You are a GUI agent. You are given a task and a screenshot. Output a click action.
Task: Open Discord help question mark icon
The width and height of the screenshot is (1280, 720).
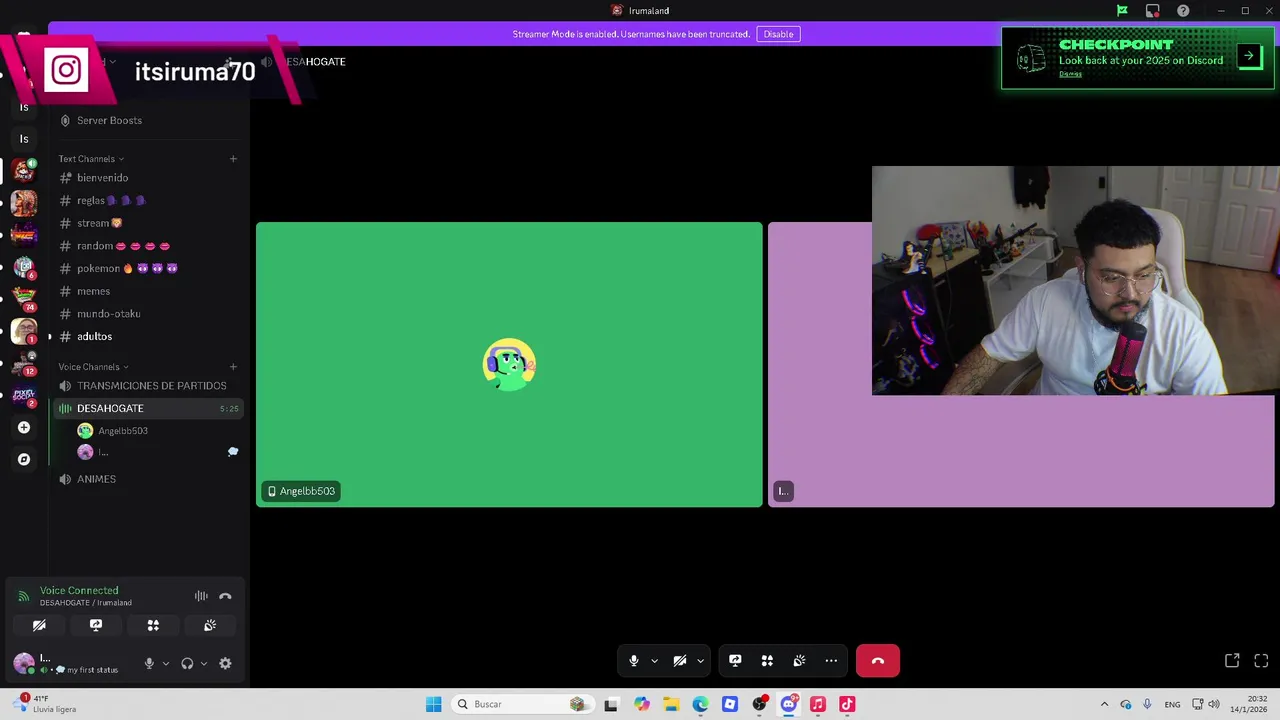click(1183, 11)
